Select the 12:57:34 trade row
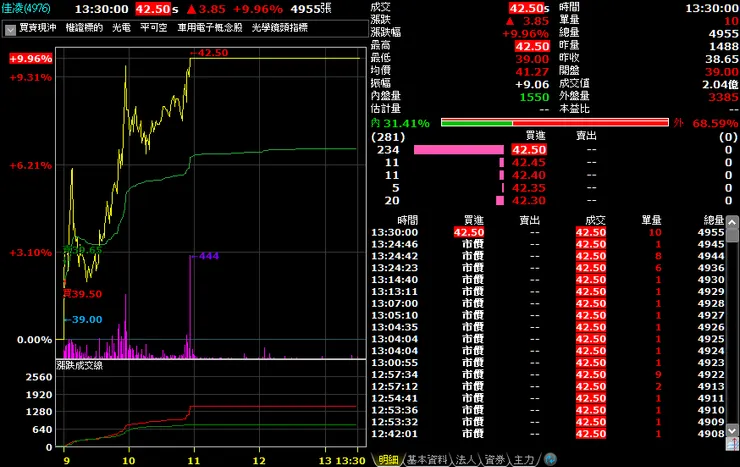 coord(547,375)
